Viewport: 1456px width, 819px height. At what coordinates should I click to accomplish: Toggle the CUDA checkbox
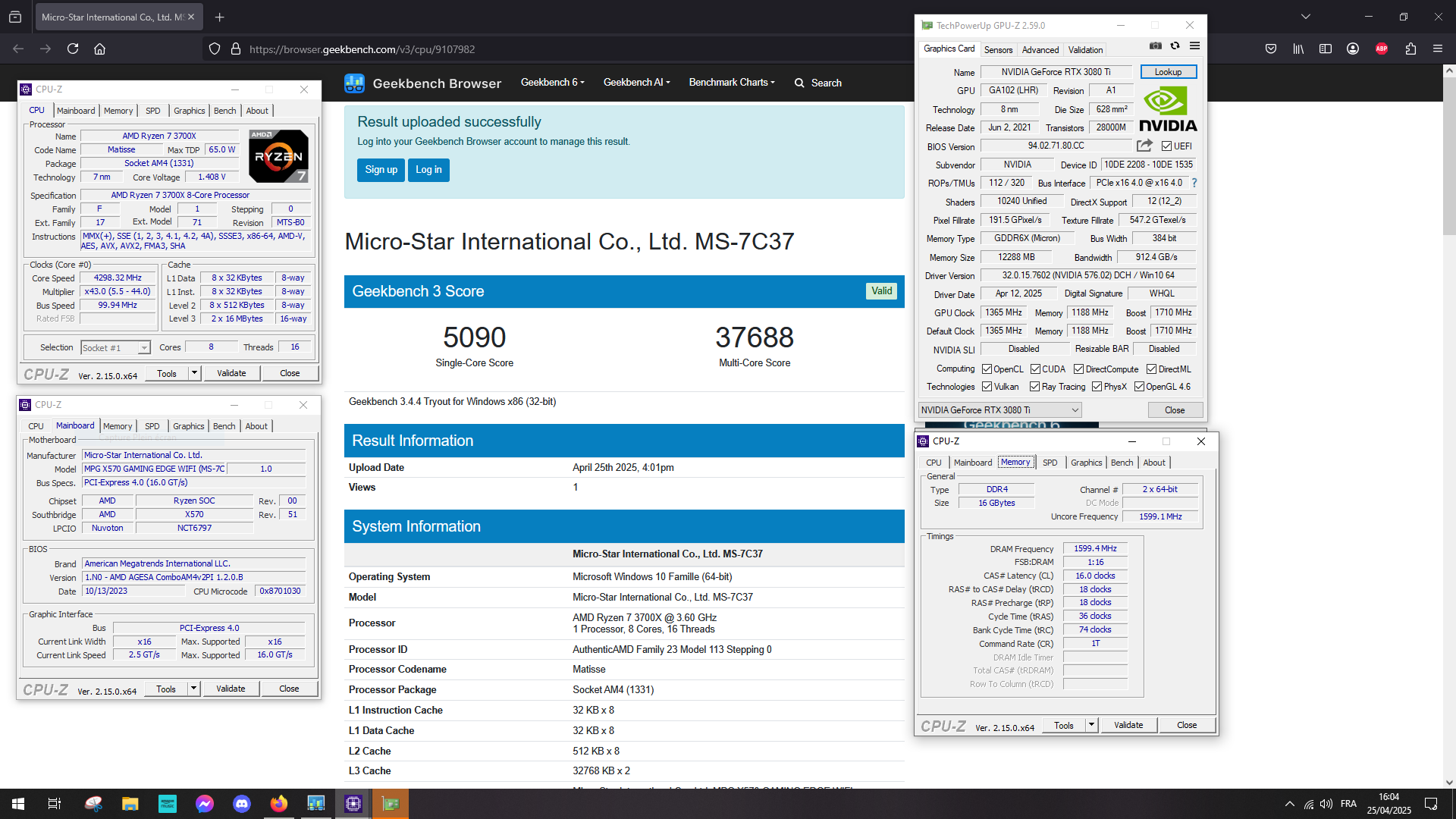(1035, 369)
